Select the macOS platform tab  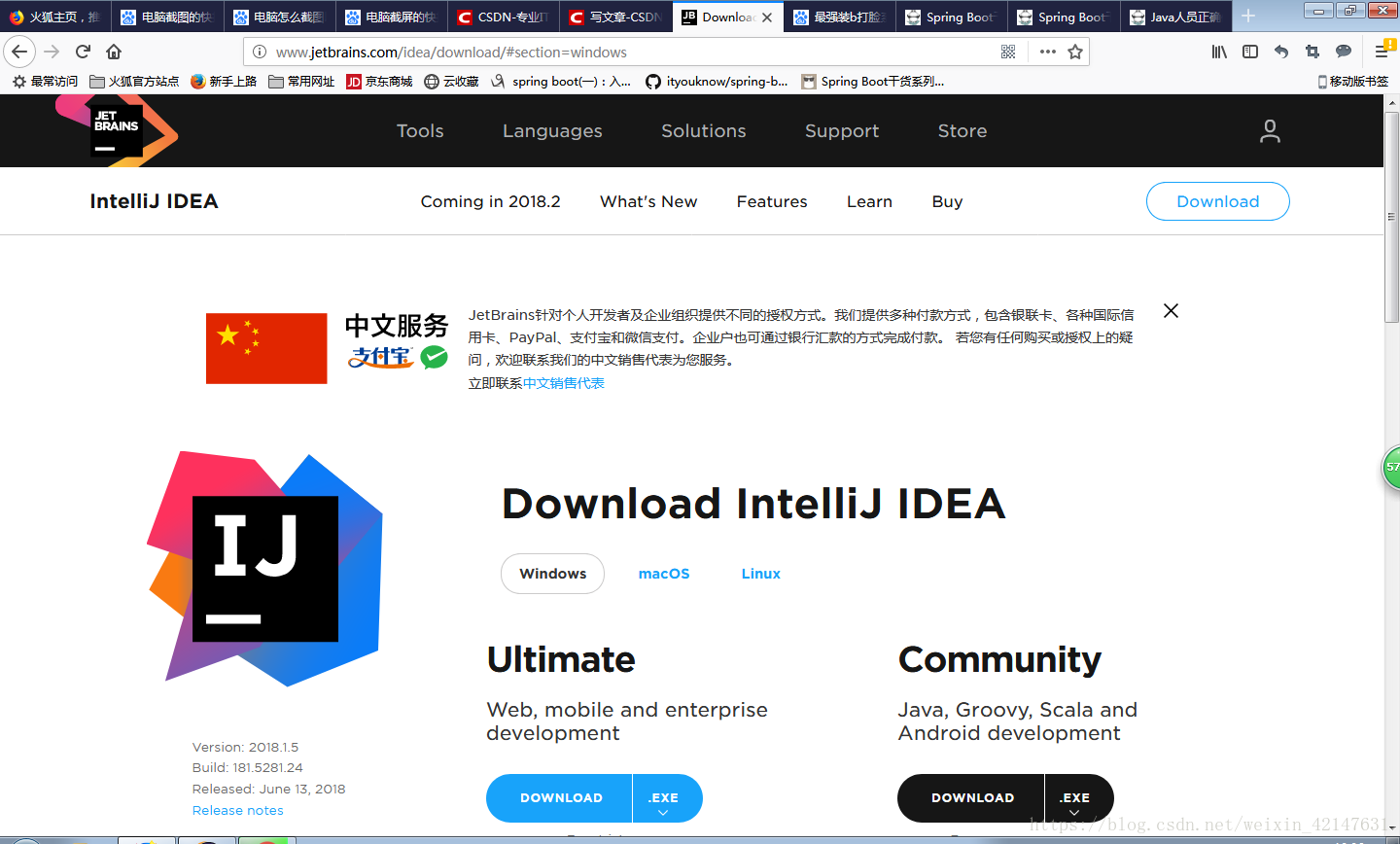pos(664,574)
